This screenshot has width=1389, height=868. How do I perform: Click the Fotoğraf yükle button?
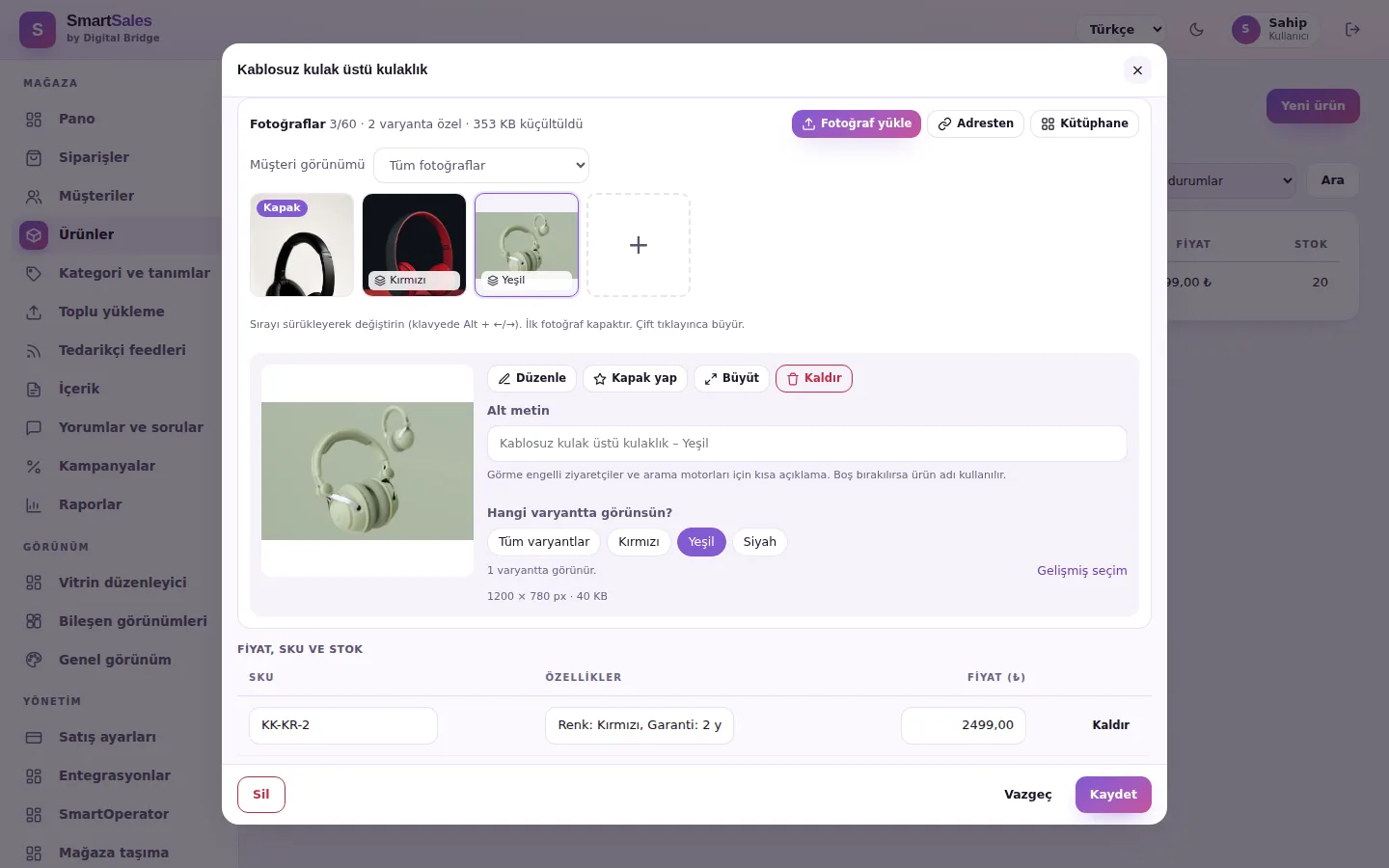pos(857,123)
